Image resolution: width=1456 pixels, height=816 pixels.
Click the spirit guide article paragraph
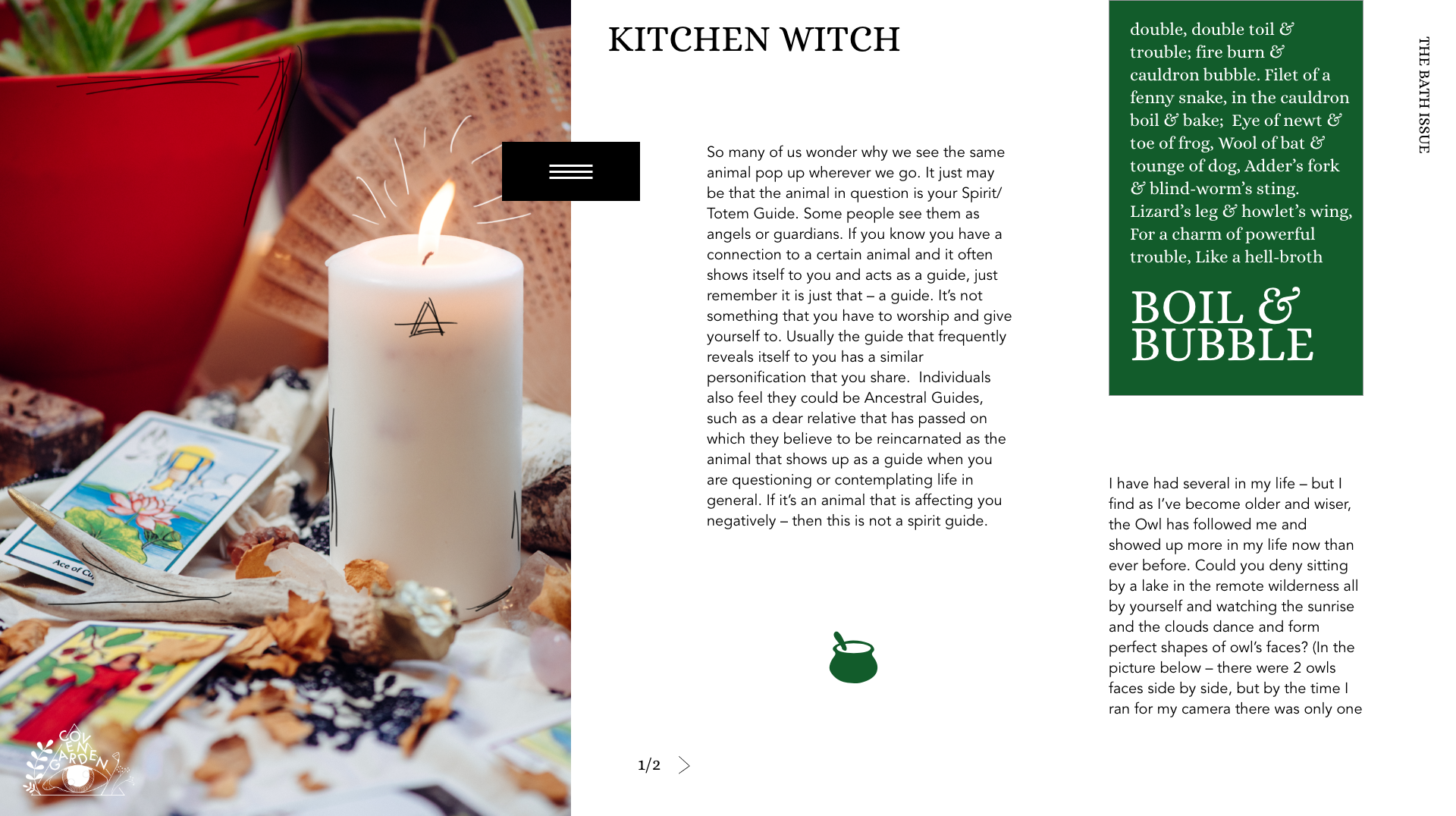859,336
